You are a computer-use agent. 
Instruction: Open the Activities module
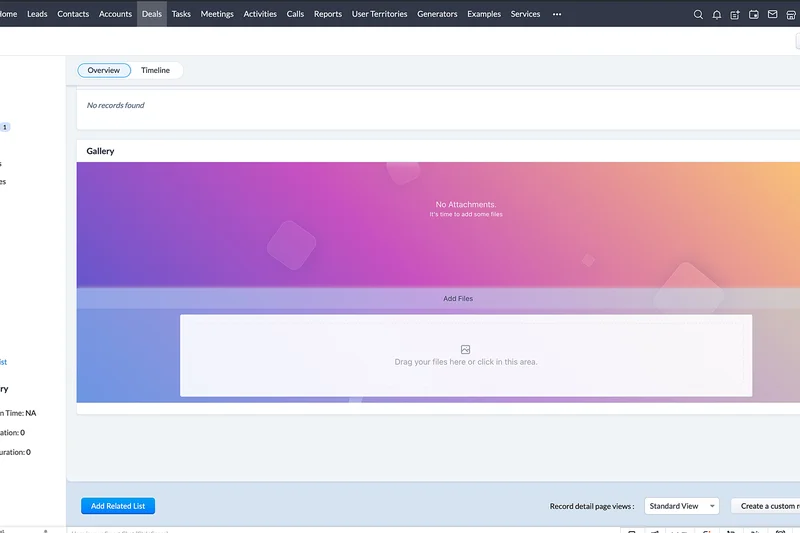pos(260,14)
